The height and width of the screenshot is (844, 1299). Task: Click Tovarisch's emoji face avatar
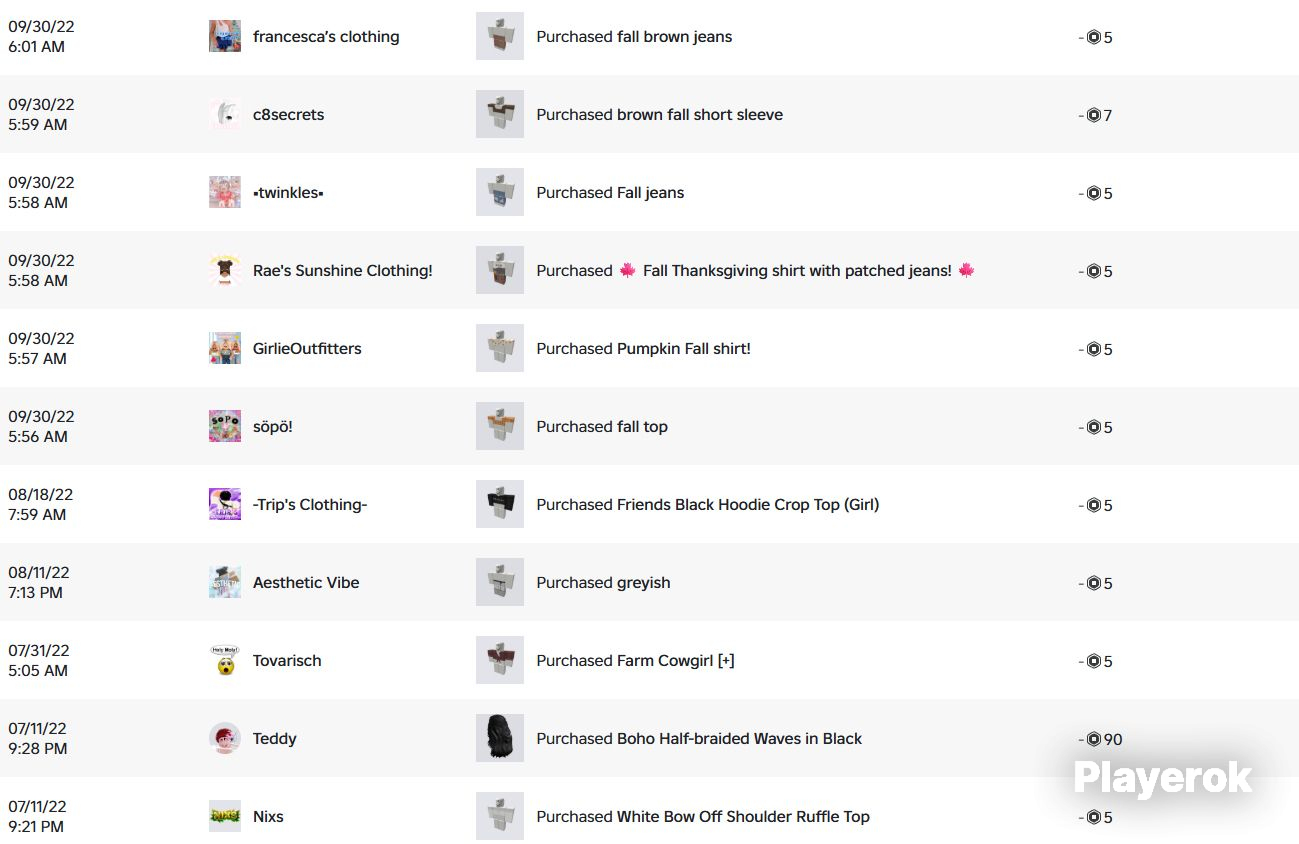(225, 660)
